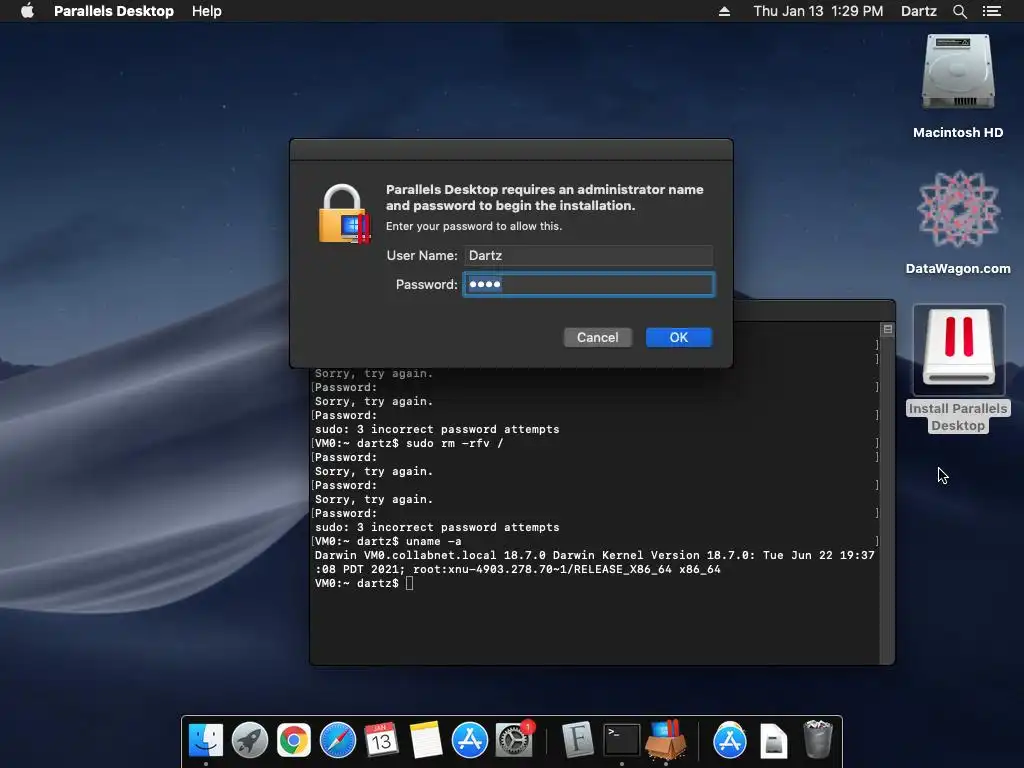Open Finder from the Dock

coord(206,741)
